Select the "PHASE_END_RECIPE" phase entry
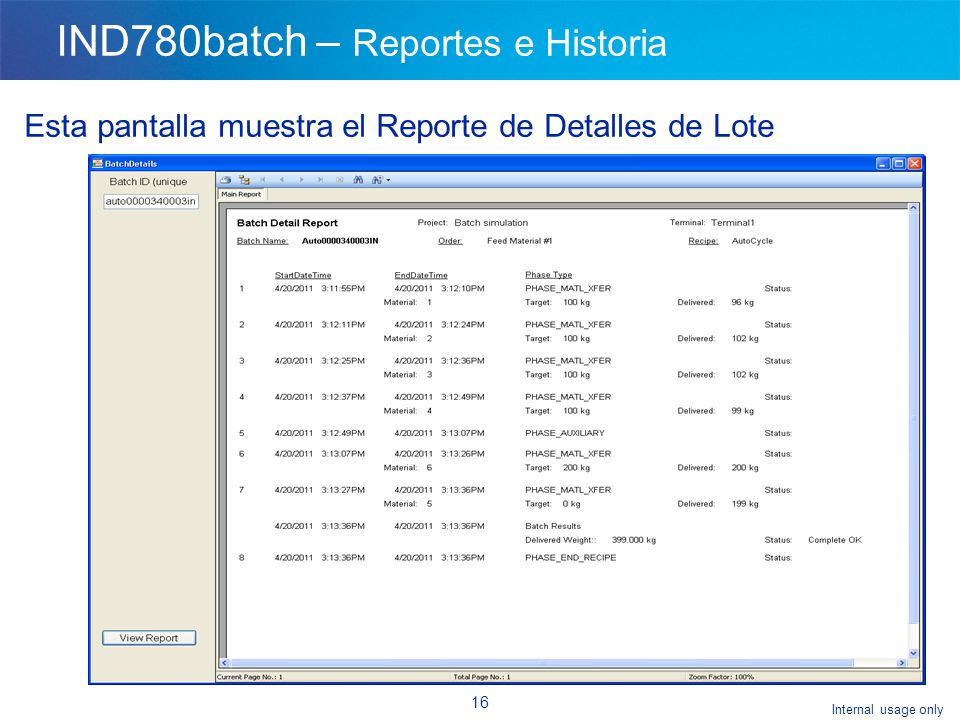Screen dimensions: 960x720 [x=571, y=558]
